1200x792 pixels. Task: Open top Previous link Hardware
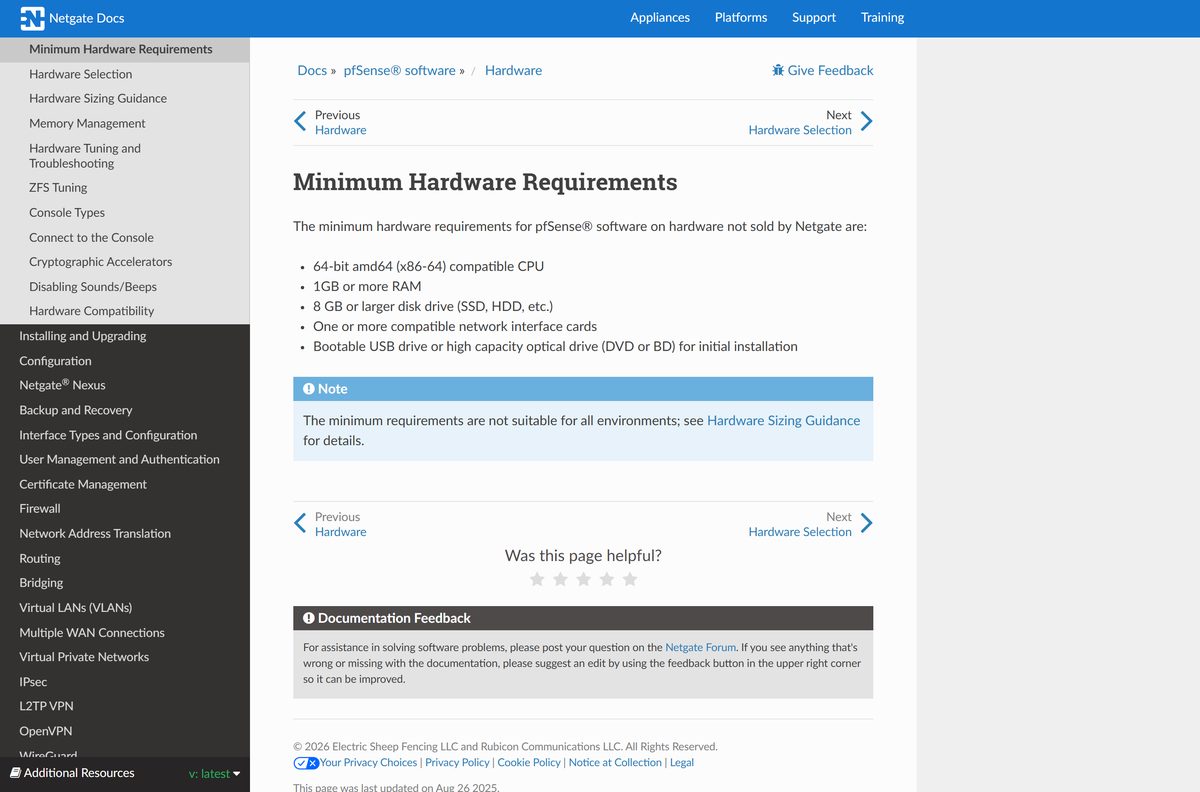pyautogui.click(x=340, y=130)
